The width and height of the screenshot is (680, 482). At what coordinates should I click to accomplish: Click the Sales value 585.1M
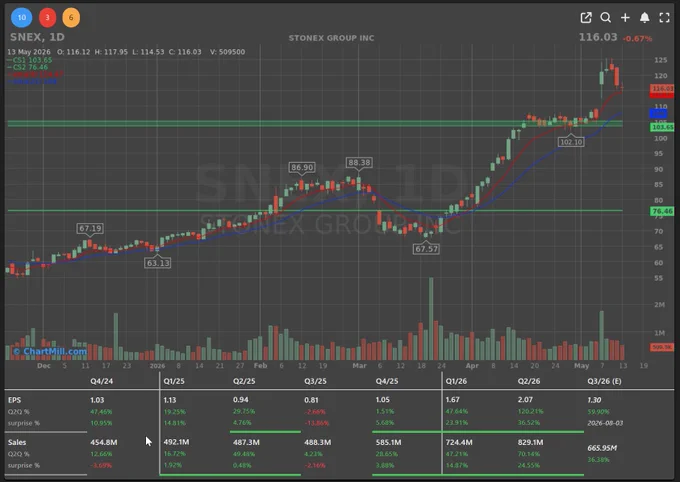coord(389,442)
